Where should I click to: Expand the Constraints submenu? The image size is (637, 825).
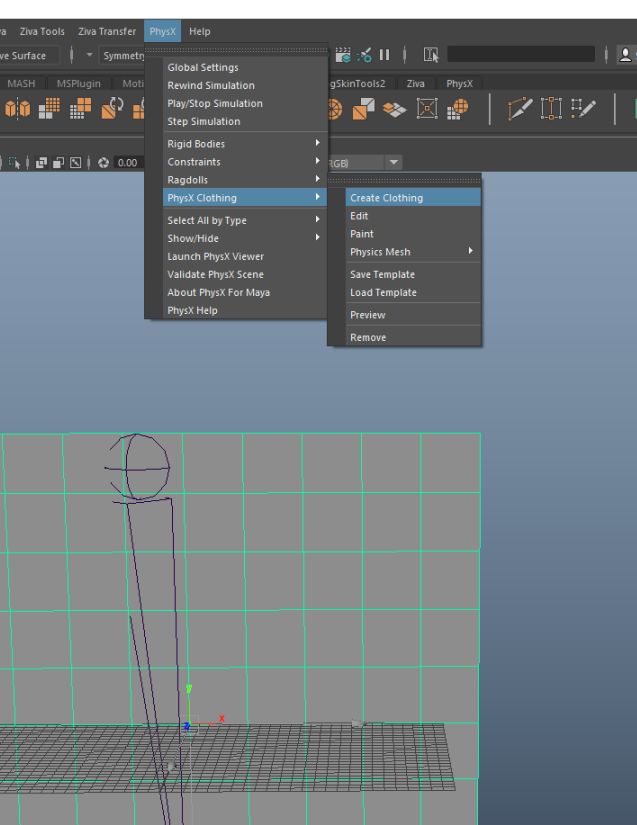pos(245,162)
